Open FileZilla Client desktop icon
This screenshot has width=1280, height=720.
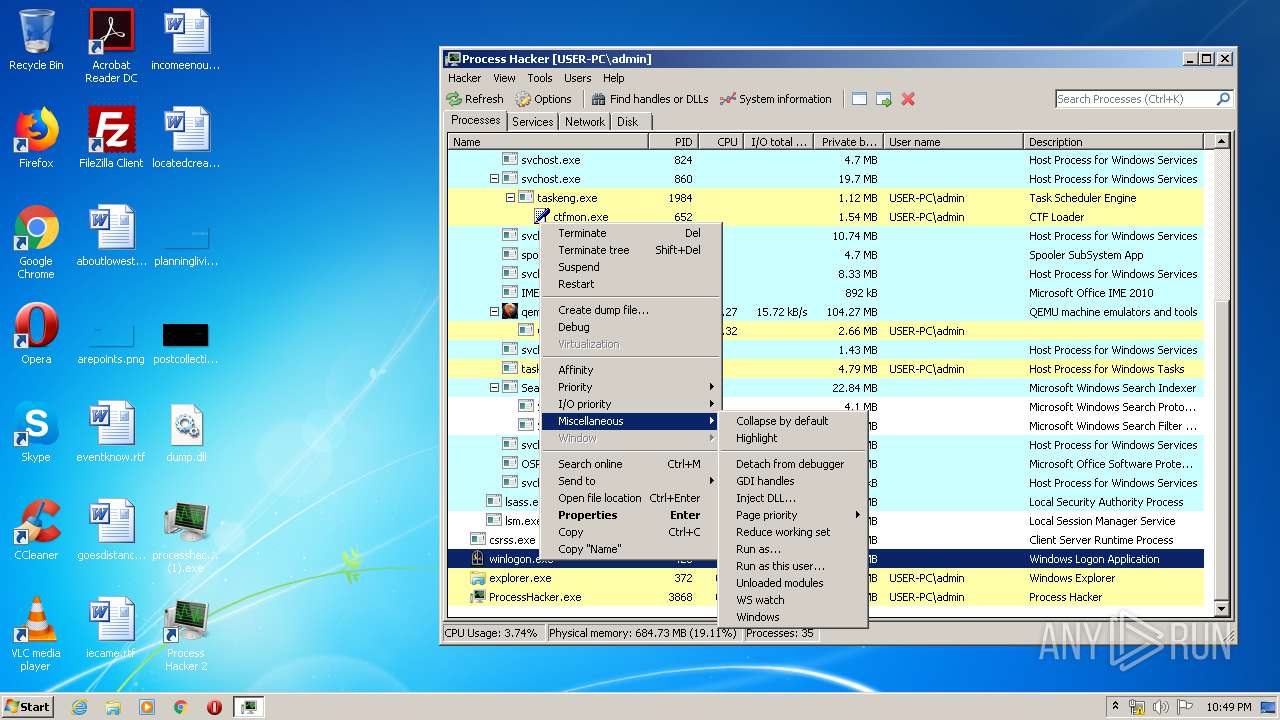(x=111, y=138)
